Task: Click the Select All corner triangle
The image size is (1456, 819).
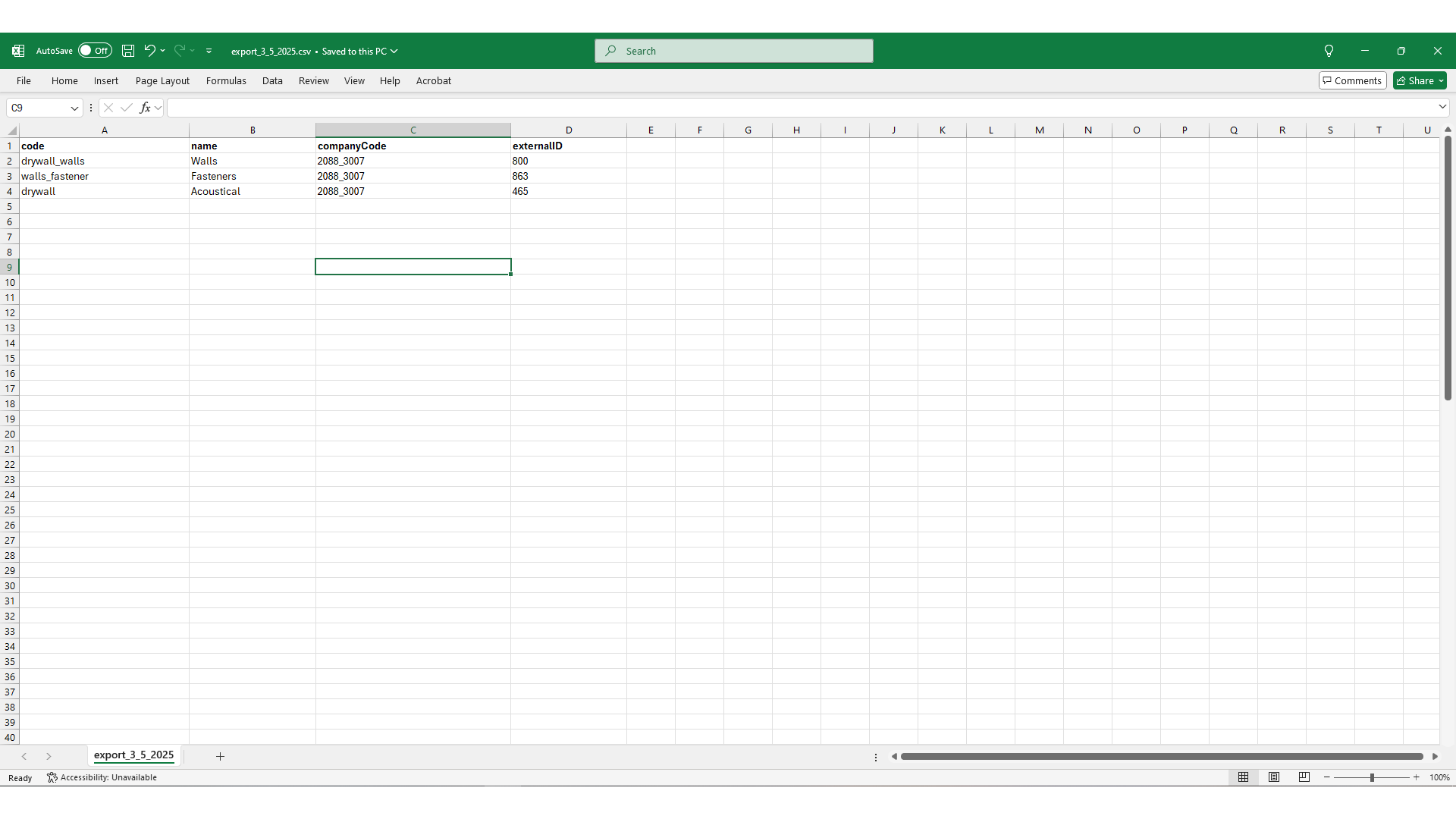Action: point(11,130)
